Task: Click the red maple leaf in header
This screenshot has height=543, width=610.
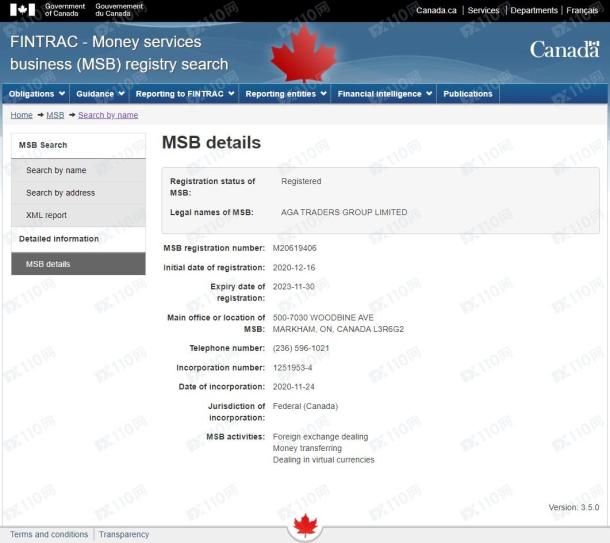Action: tap(303, 54)
